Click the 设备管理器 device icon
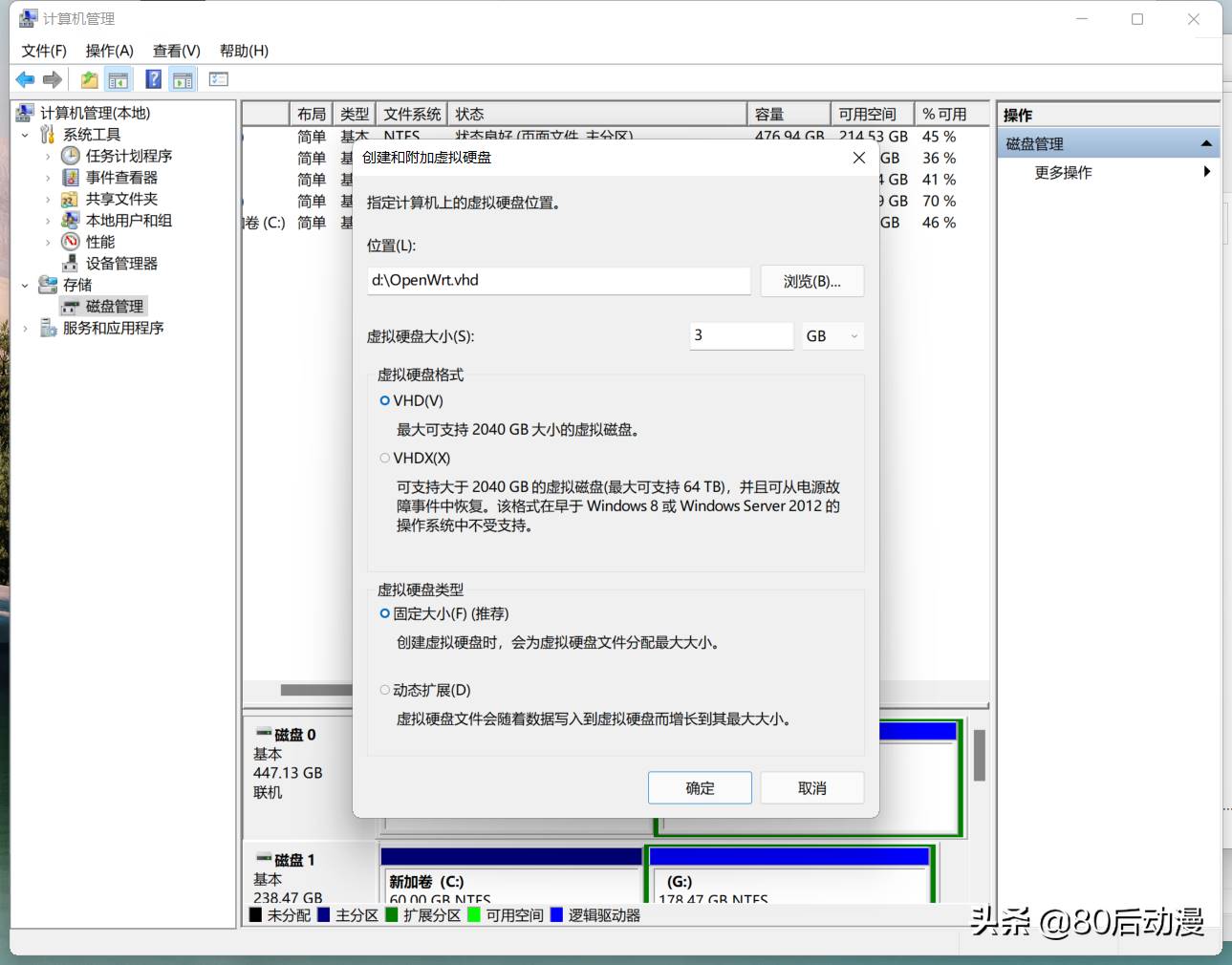The image size is (1232, 965). [x=70, y=263]
